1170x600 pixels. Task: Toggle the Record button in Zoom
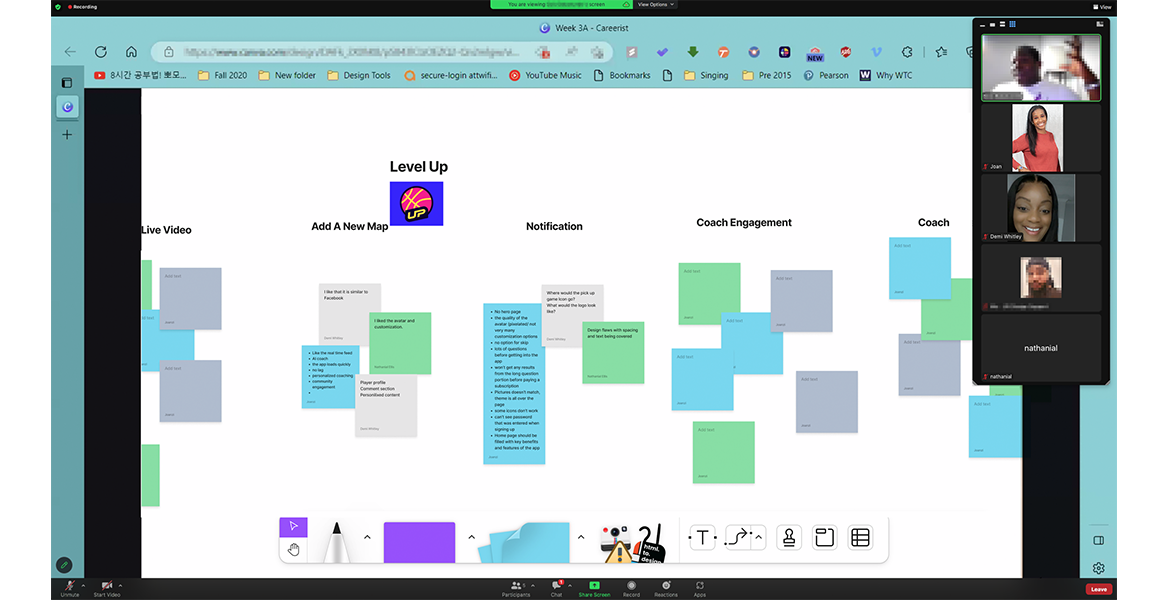coord(631,586)
